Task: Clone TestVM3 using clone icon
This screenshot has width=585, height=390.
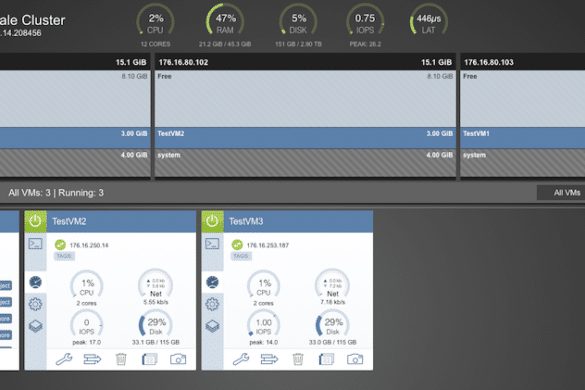Action: (326, 359)
